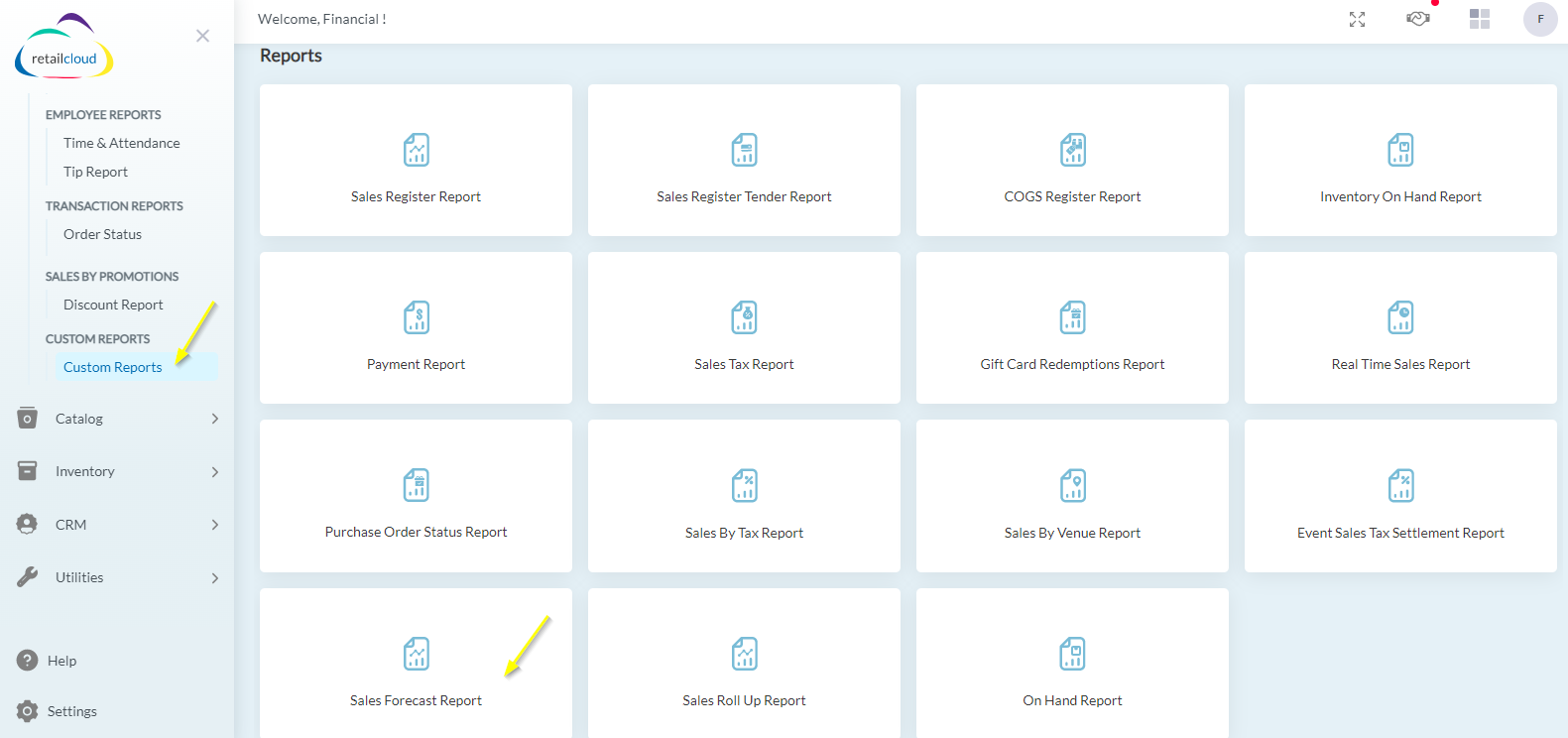
Task: Click the Settings gear icon
Action: click(28, 711)
